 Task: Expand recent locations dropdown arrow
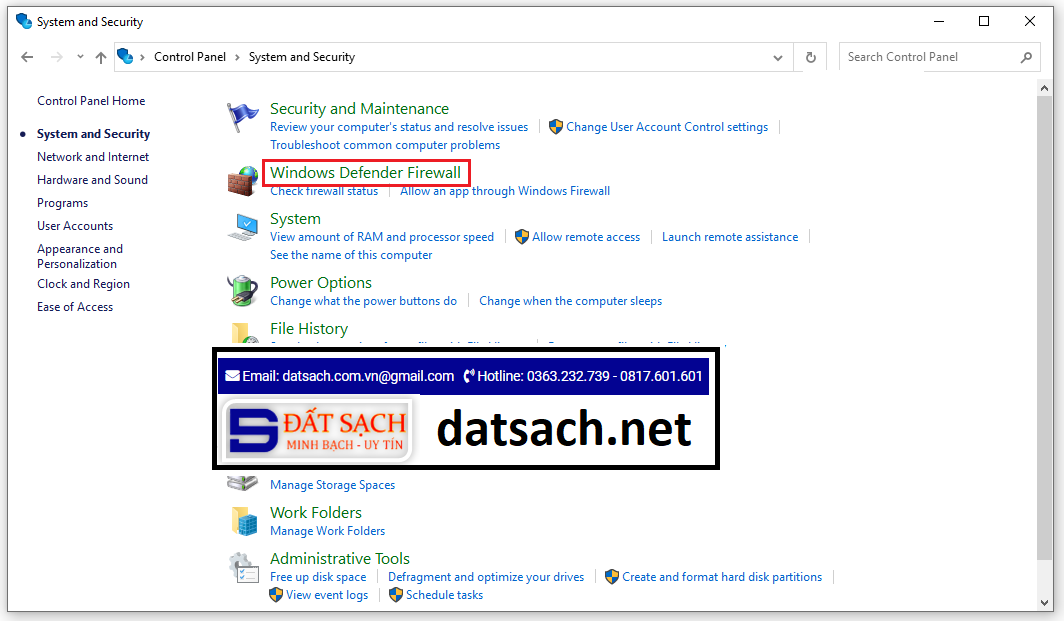(79, 58)
